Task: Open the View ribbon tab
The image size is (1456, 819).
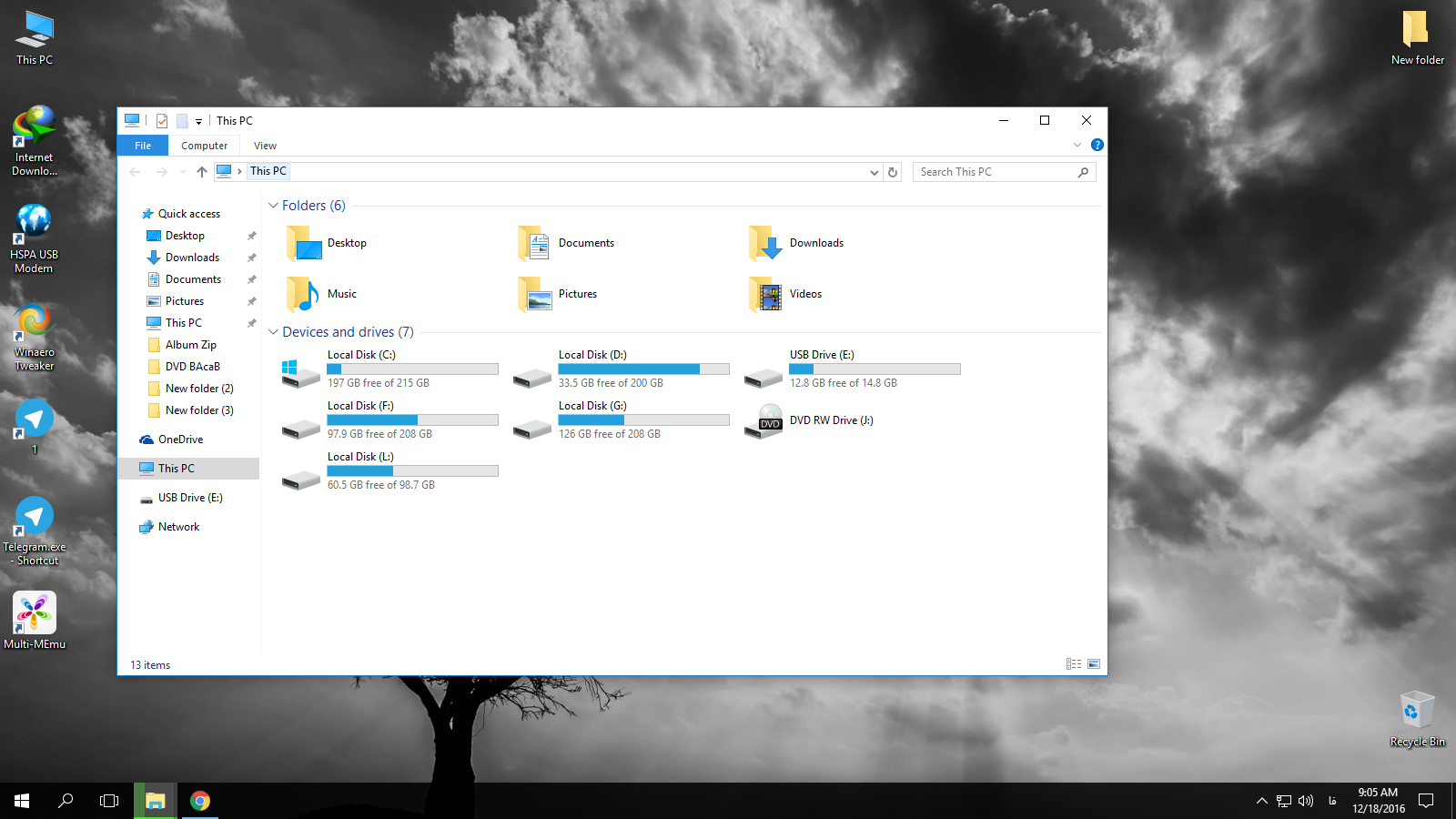Action: coord(265,146)
